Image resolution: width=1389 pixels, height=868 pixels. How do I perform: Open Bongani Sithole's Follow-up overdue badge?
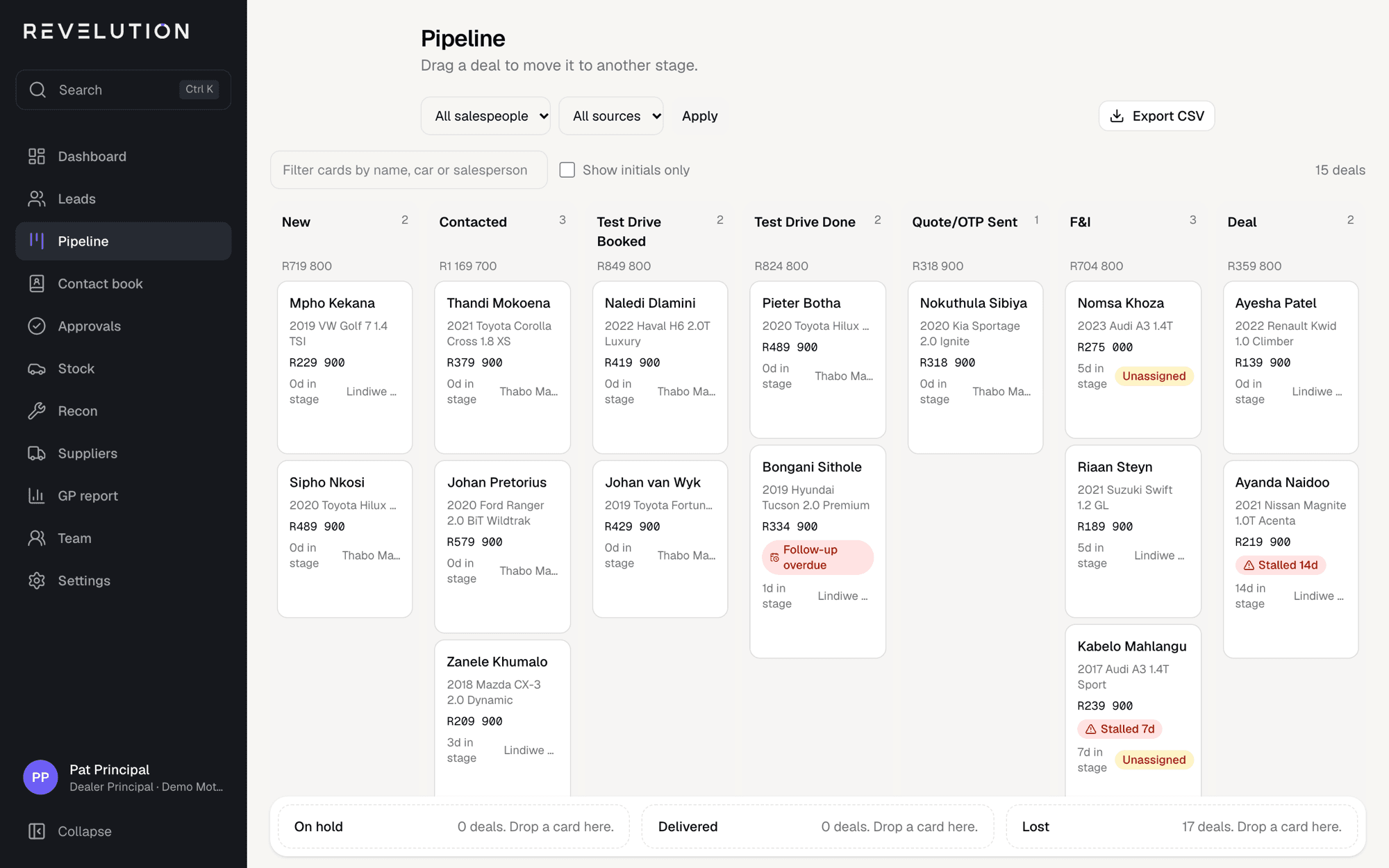pyautogui.click(x=818, y=558)
